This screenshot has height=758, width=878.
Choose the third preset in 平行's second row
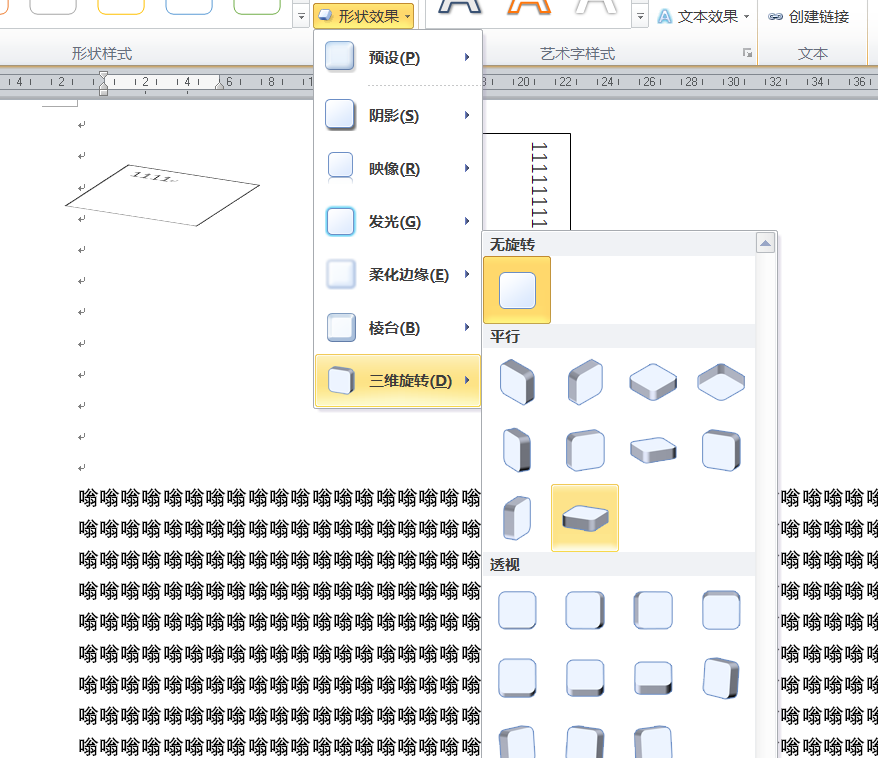pos(652,450)
